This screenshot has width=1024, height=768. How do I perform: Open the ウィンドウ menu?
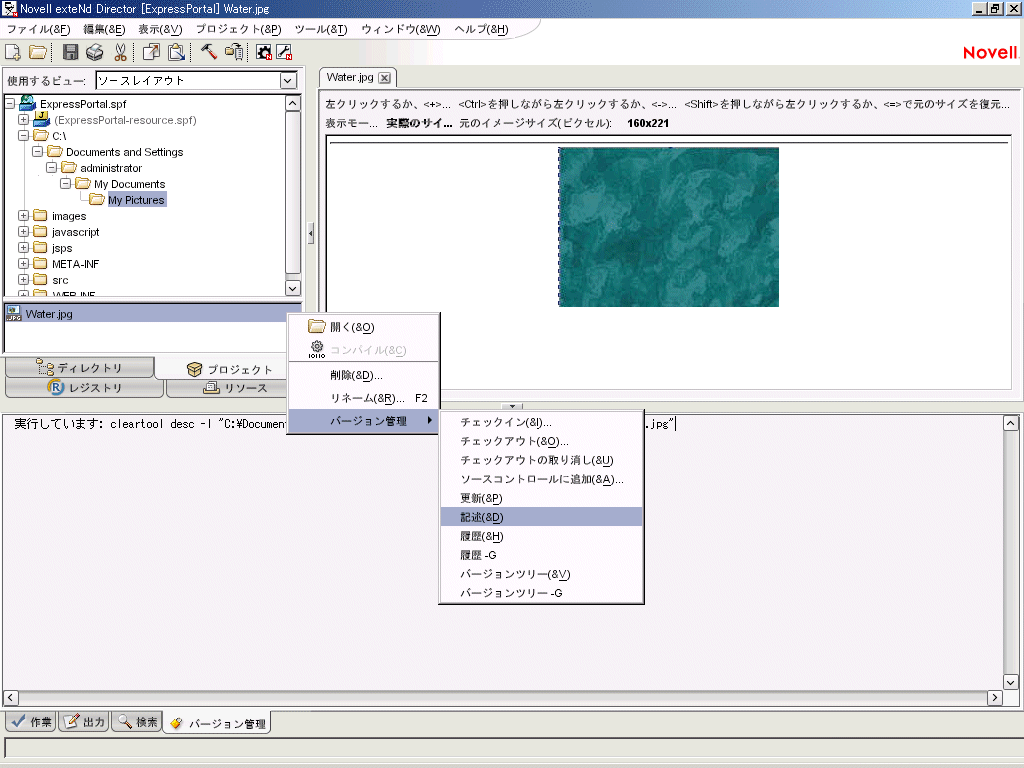tap(401, 29)
